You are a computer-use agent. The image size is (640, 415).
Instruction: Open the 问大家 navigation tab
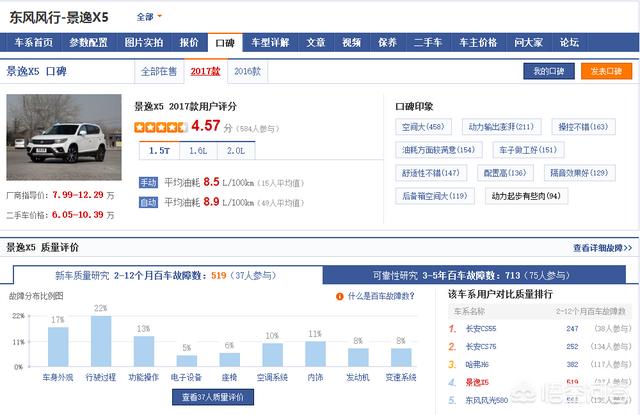[x=529, y=42]
